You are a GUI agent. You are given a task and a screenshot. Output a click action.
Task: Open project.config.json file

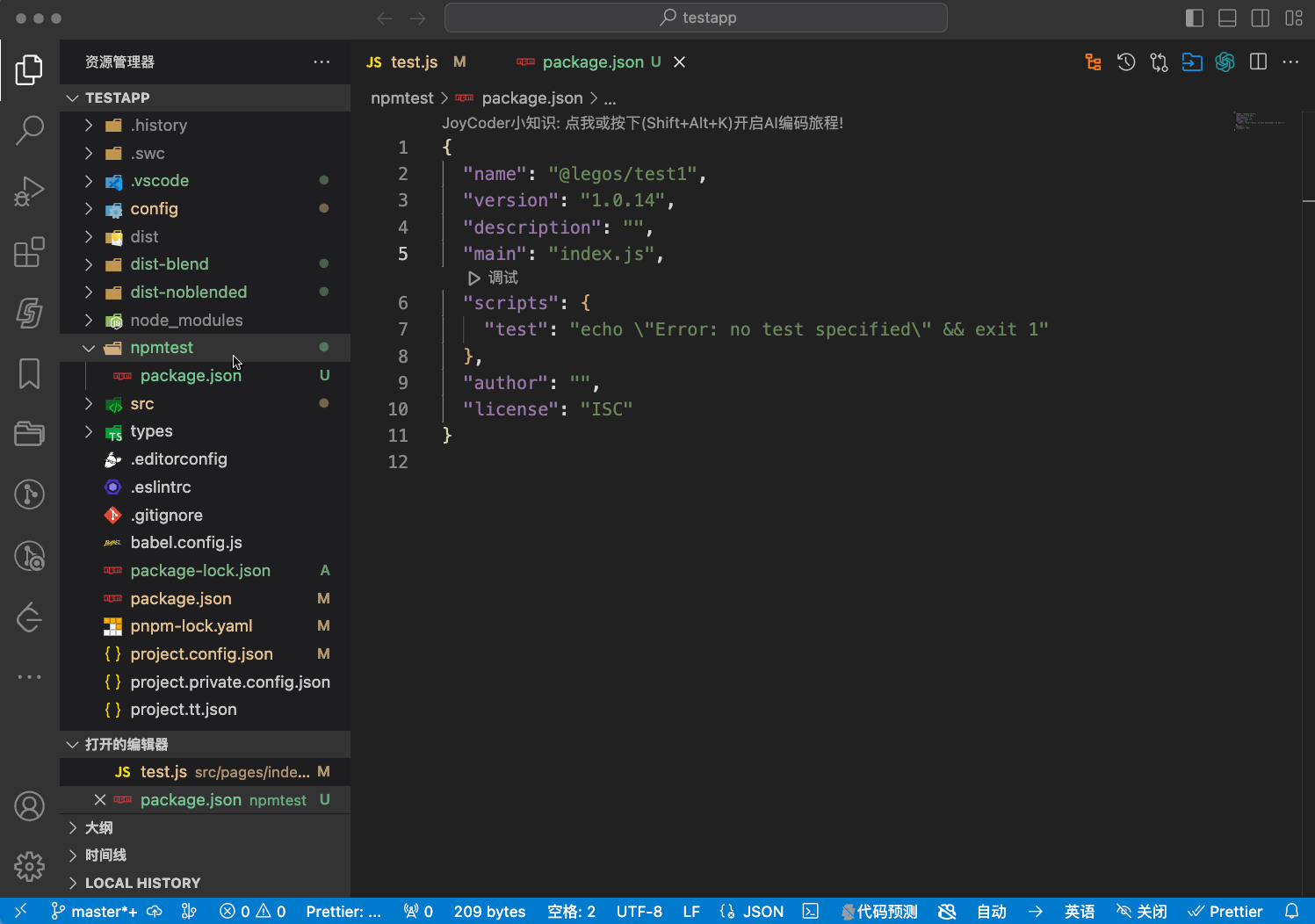205,654
